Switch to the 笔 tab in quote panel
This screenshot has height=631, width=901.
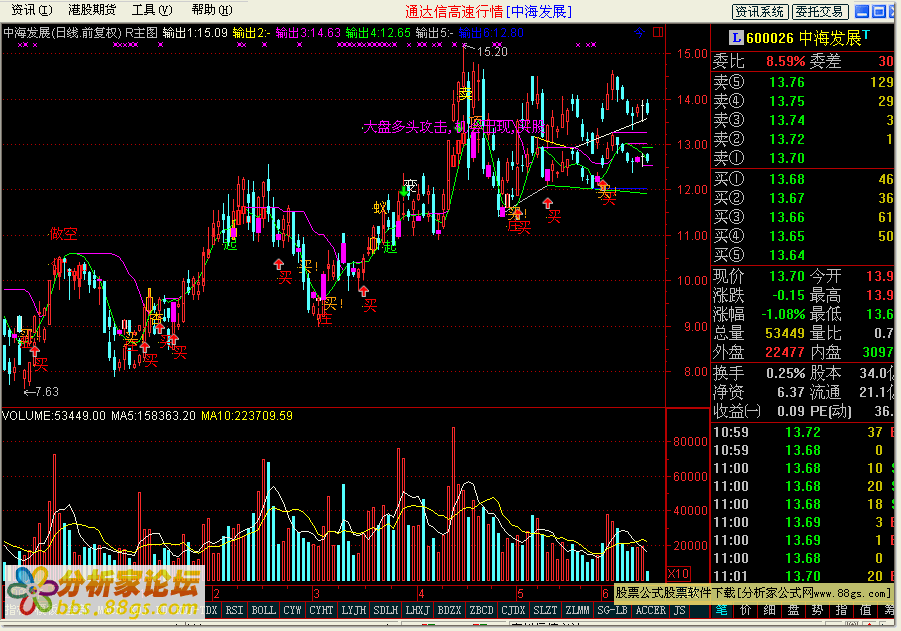point(722,610)
